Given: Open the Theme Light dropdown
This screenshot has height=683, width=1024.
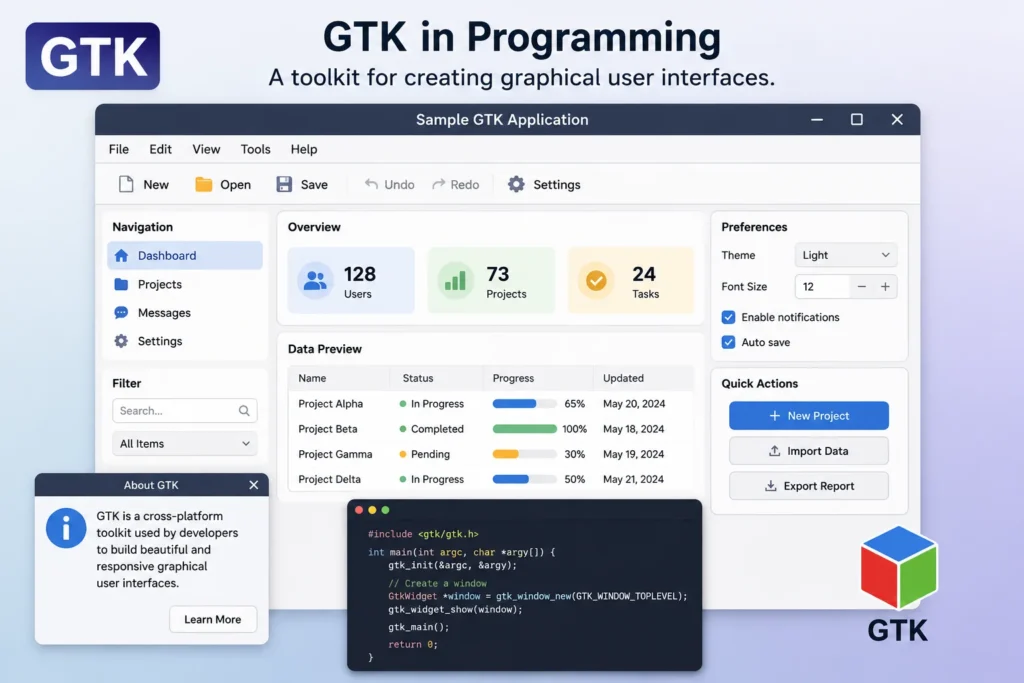Looking at the screenshot, I should click(846, 255).
